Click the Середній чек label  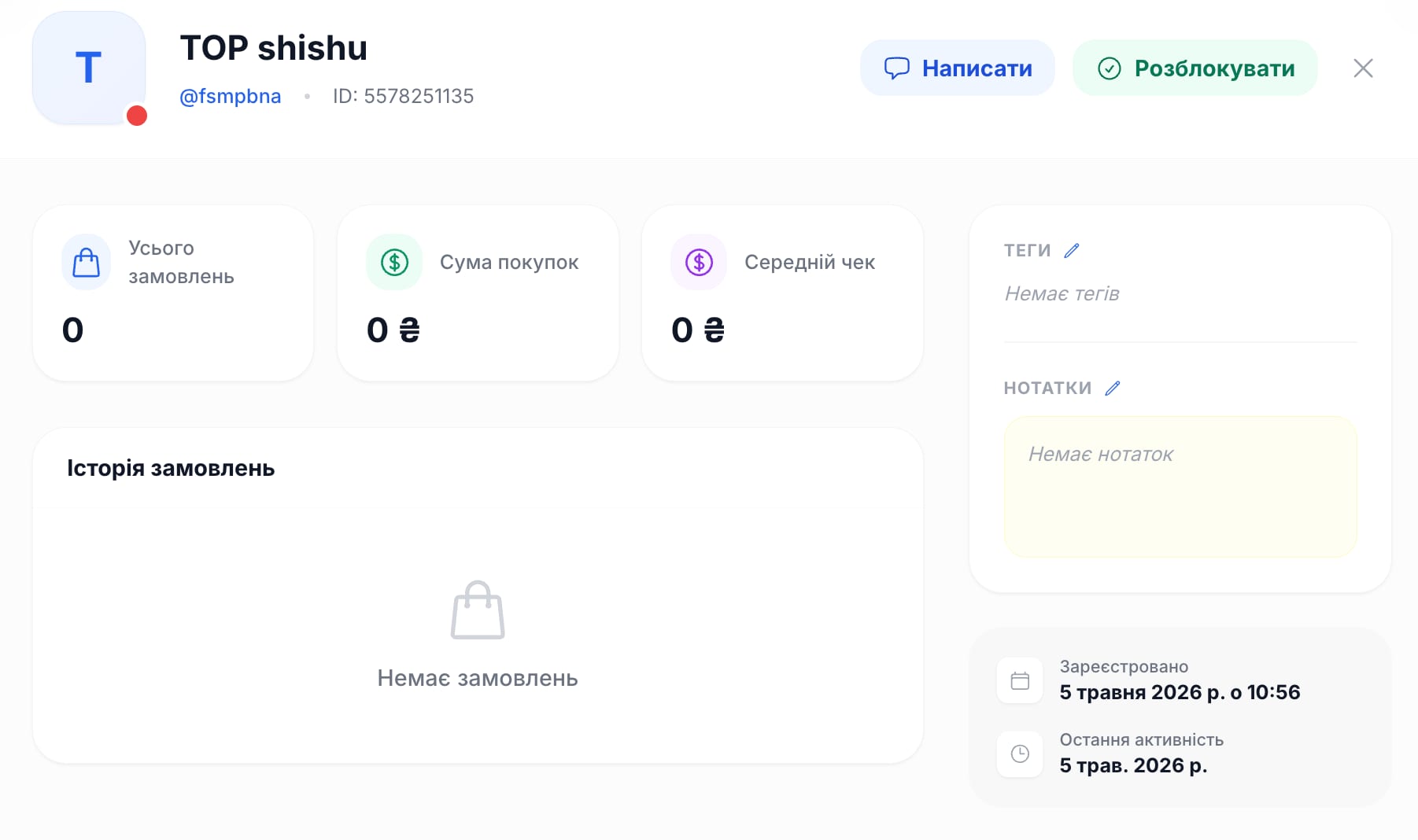(x=810, y=262)
